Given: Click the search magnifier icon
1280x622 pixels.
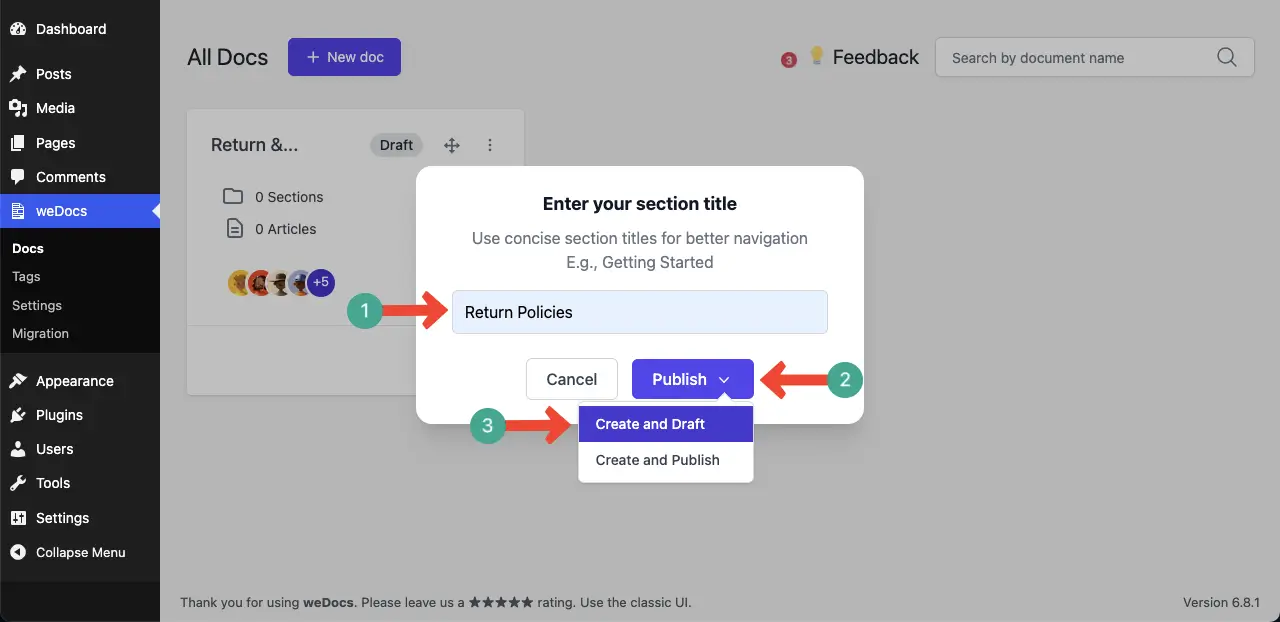Looking at the screenshot, I should (x=1227, y=57).
